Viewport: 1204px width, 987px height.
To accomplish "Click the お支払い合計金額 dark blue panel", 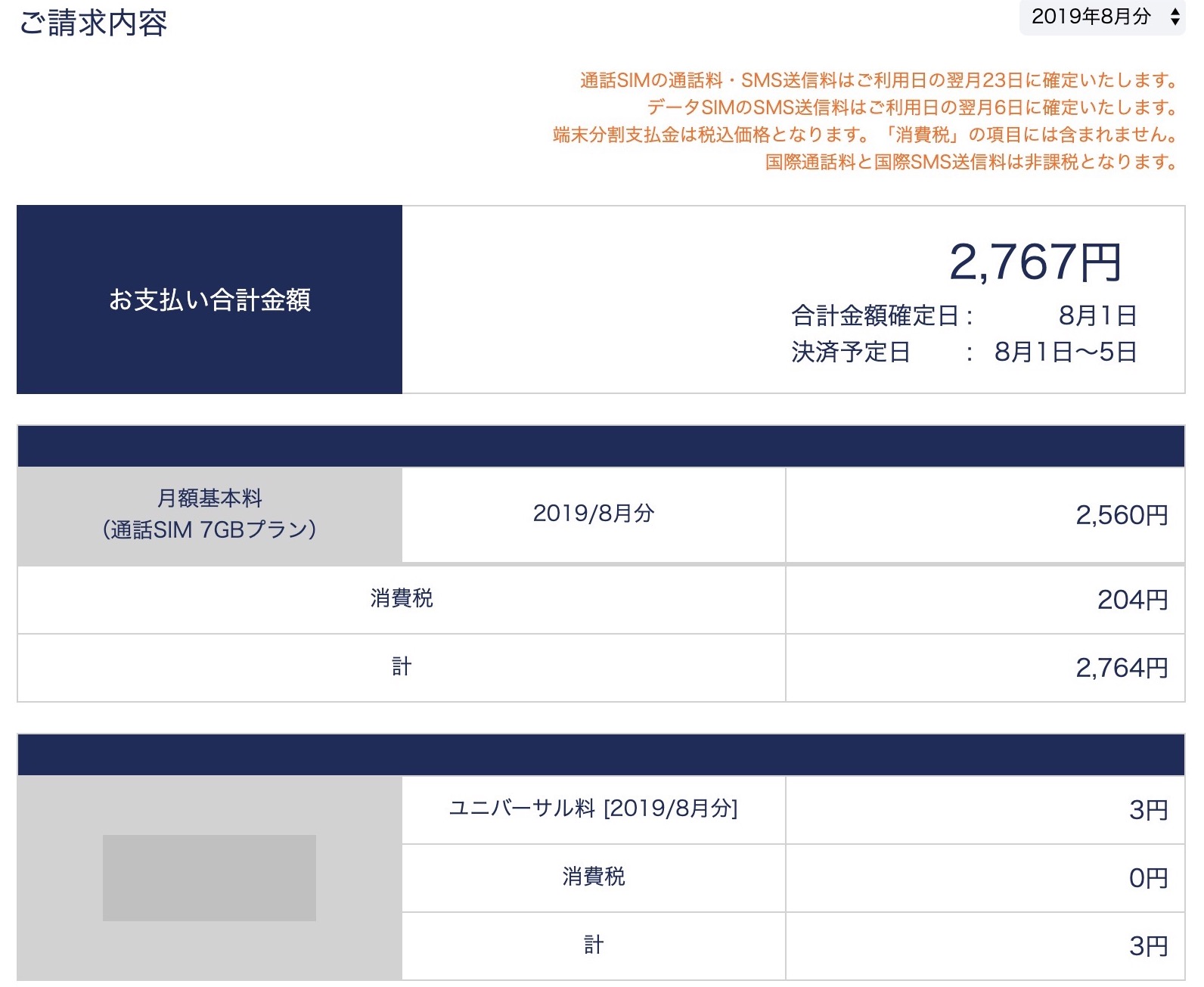I will click(209, 300).
